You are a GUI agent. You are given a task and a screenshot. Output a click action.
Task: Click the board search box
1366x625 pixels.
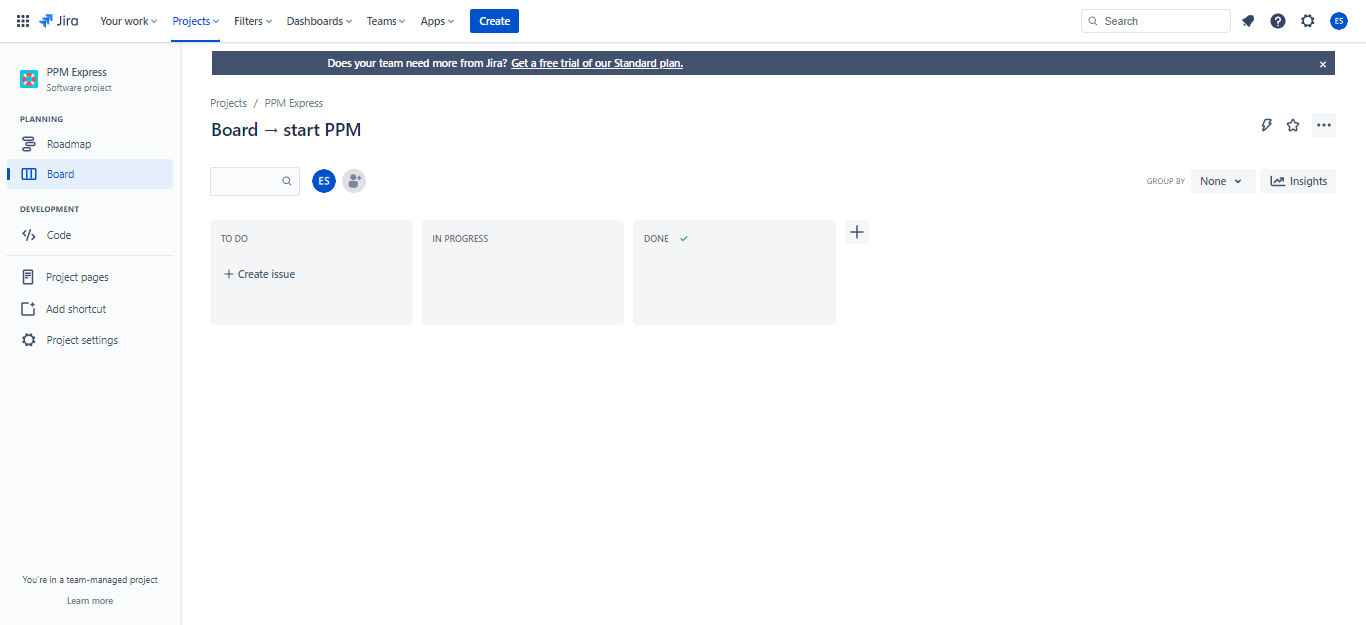(x=255, y=181)
